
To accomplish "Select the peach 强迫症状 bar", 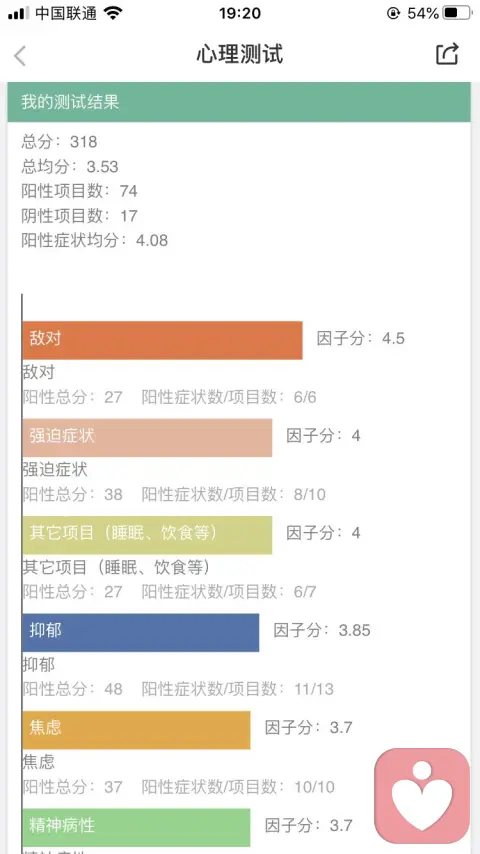I will [x=147, y=437].
